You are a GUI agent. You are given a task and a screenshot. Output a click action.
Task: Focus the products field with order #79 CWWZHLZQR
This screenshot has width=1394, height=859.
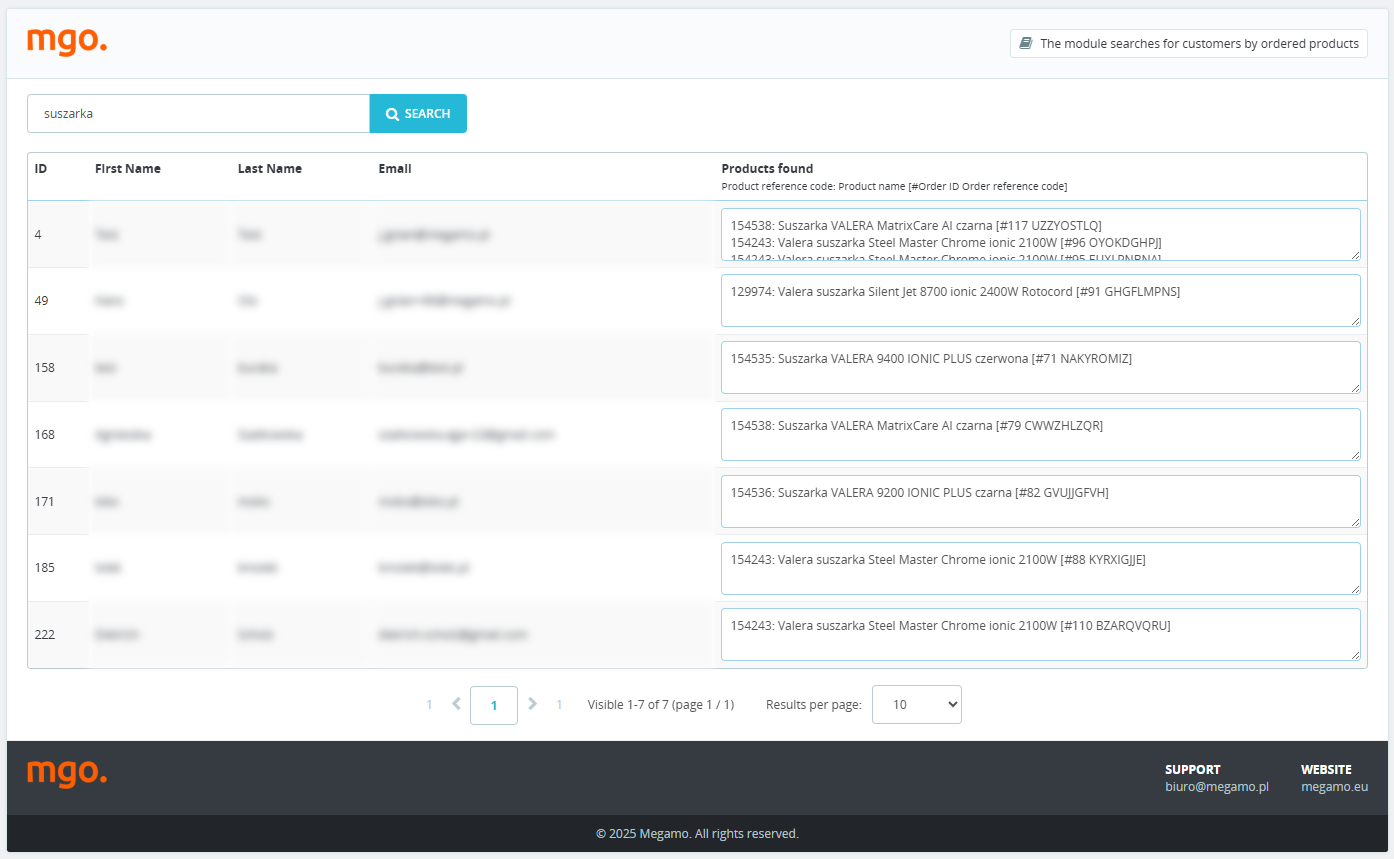(1040, 434)
